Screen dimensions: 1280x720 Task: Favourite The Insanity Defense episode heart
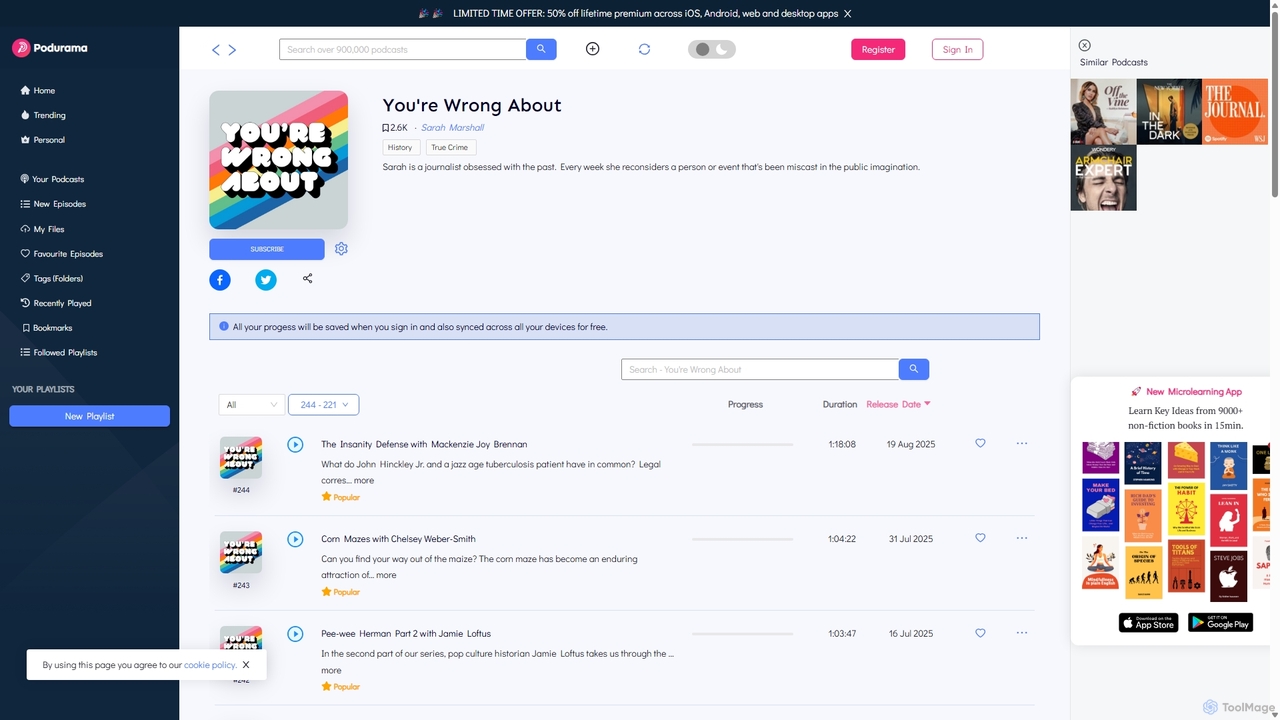pyautogui.click(x=980, y=443)
